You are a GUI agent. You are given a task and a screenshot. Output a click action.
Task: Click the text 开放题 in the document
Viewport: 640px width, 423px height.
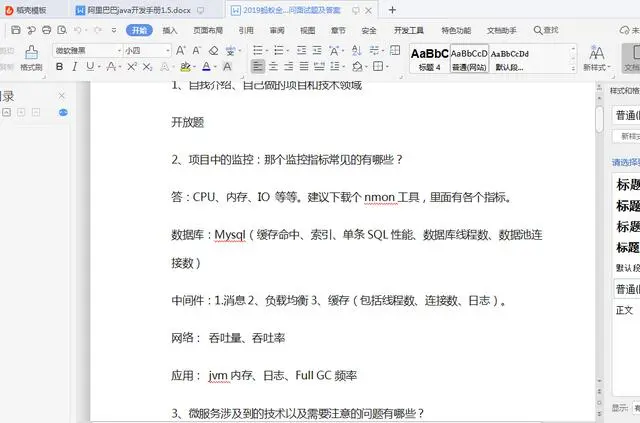click(x=187, y=122)
